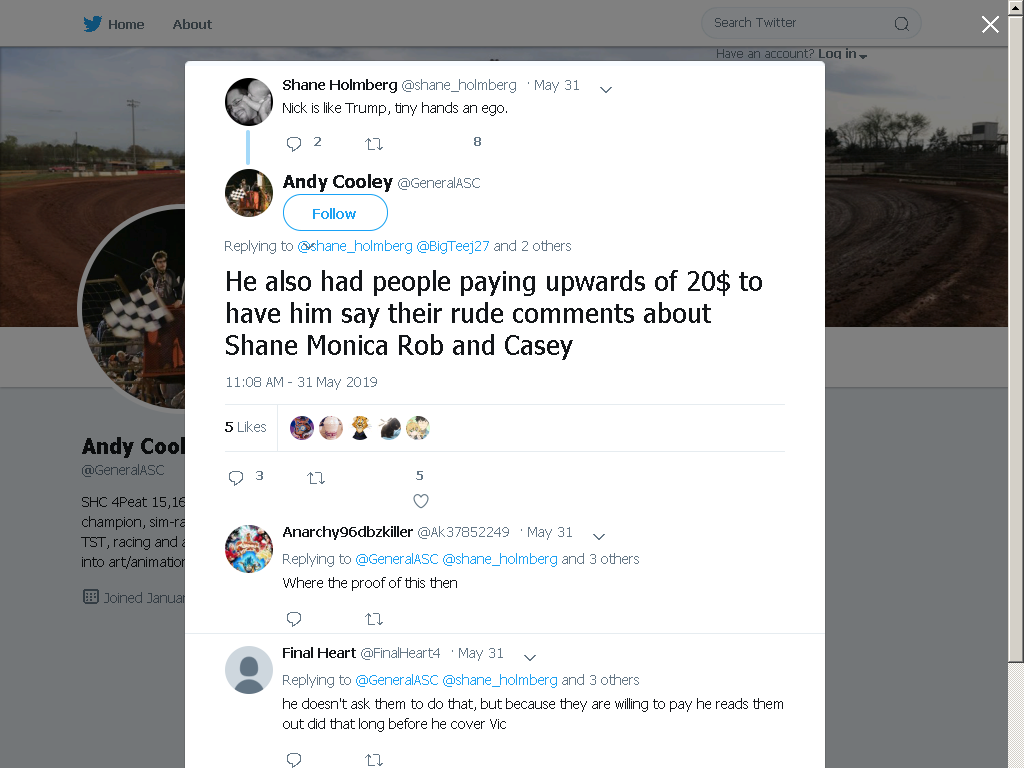Retweet Anarchy96dbzkiller's reply
Image resolution: width=1024 pixels, height=768 pixels.
[374, 618]
